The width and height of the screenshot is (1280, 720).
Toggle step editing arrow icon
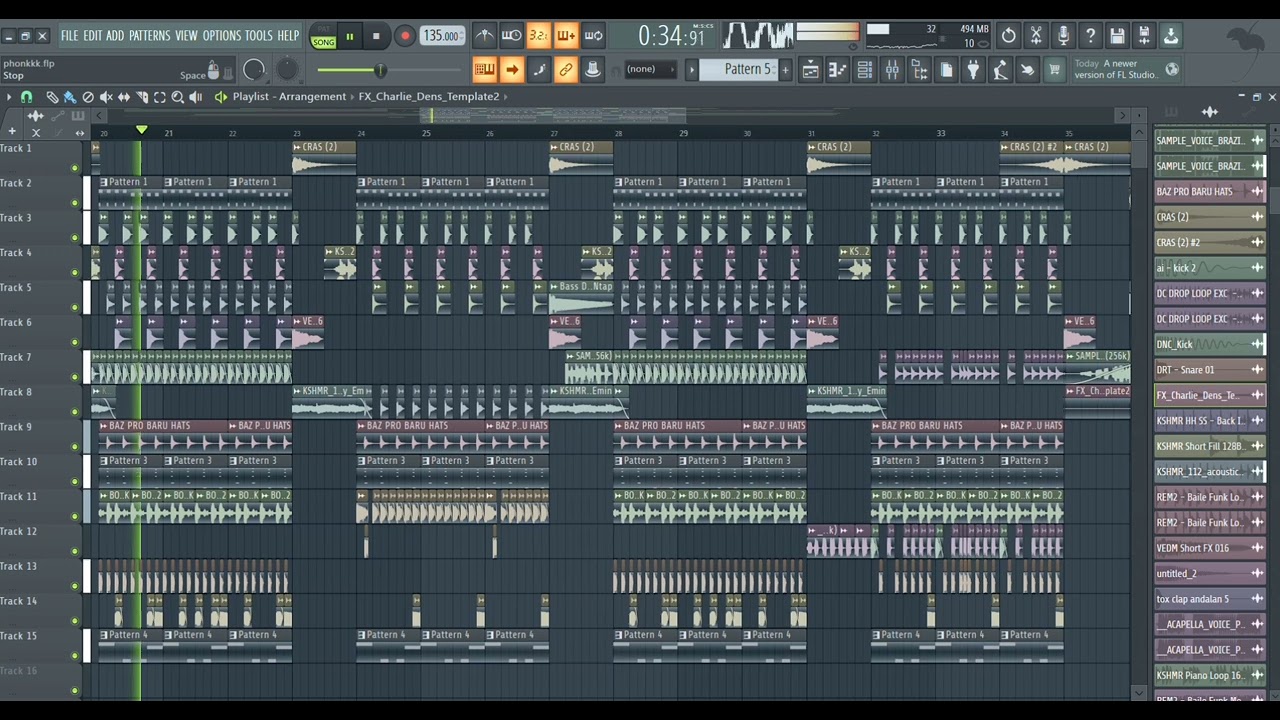click(x=511, y=70)
